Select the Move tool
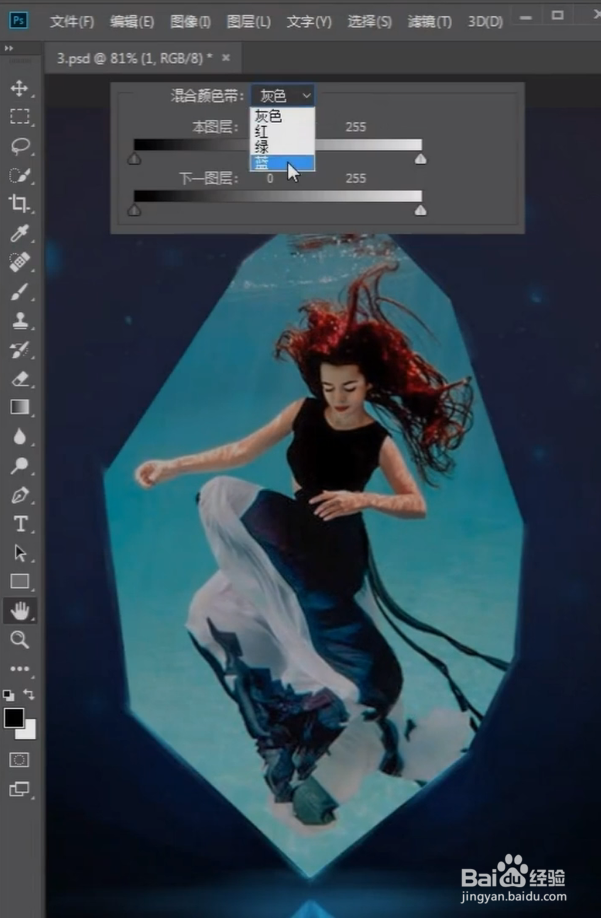The height and width of the screenshot is (918, 601). point(19,88)
